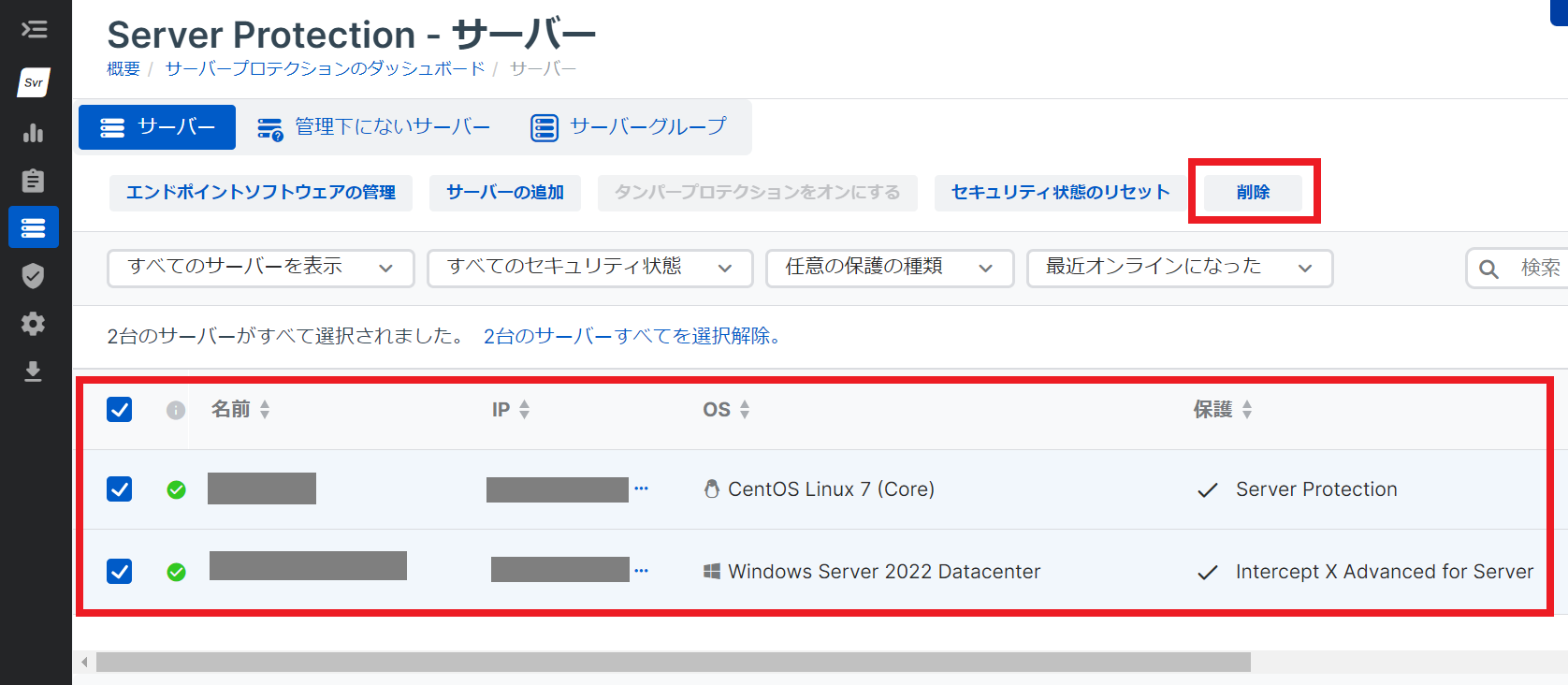Open the すべてのセキュリティ状態 dropdown
This screenshot has width=1568, height=685.
point(589,268)
